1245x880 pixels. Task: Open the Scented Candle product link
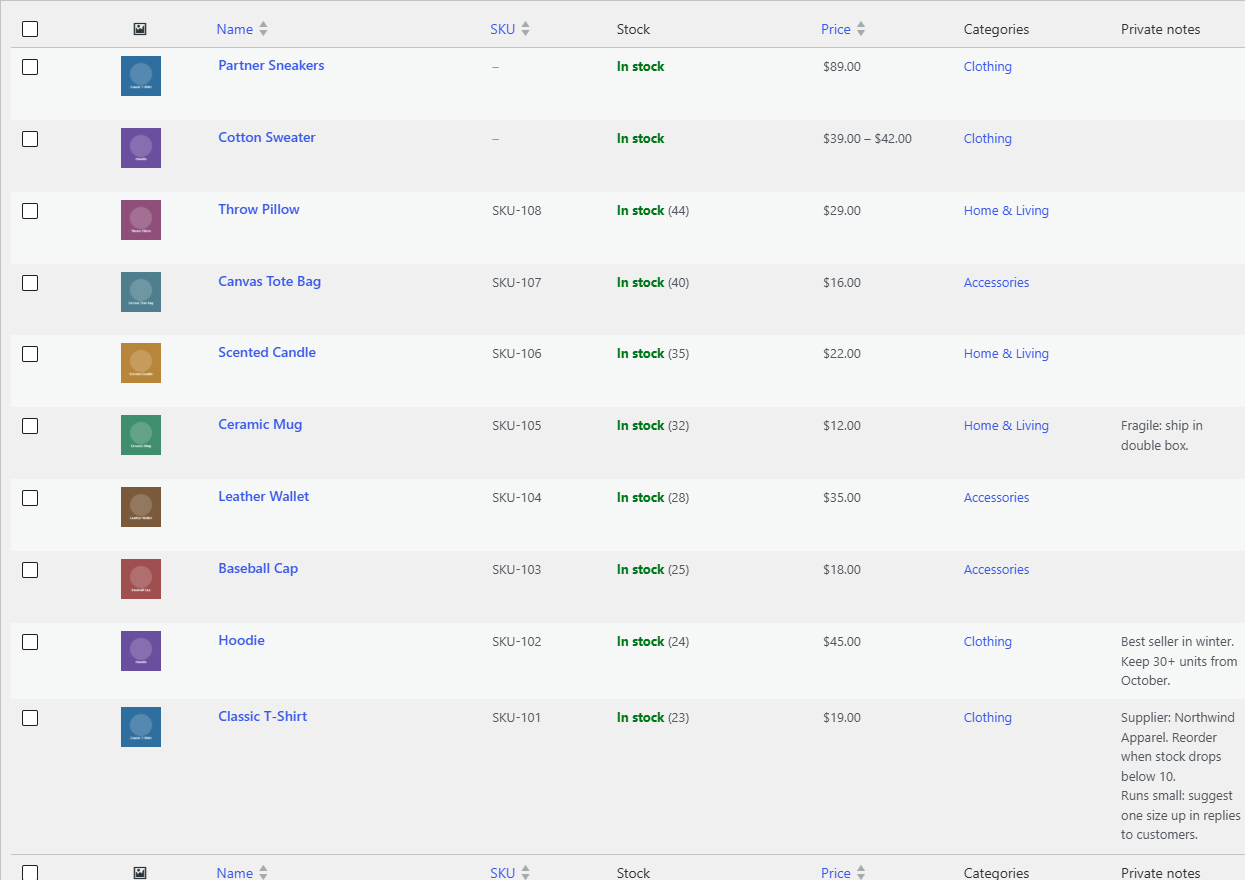(x=267, y=352)
